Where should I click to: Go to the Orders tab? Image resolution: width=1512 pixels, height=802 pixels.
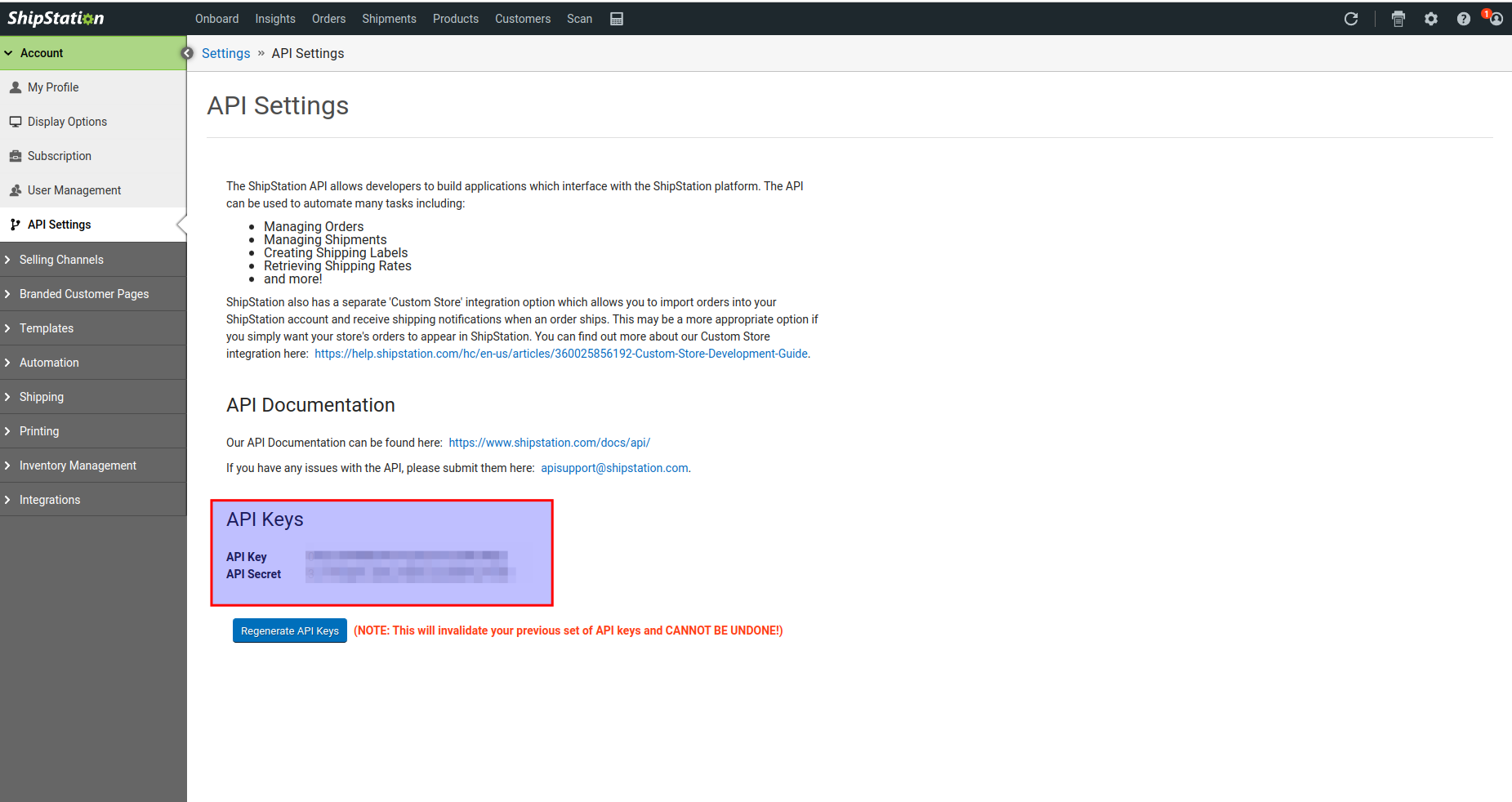pyautogui.click(x=328, y=19)
